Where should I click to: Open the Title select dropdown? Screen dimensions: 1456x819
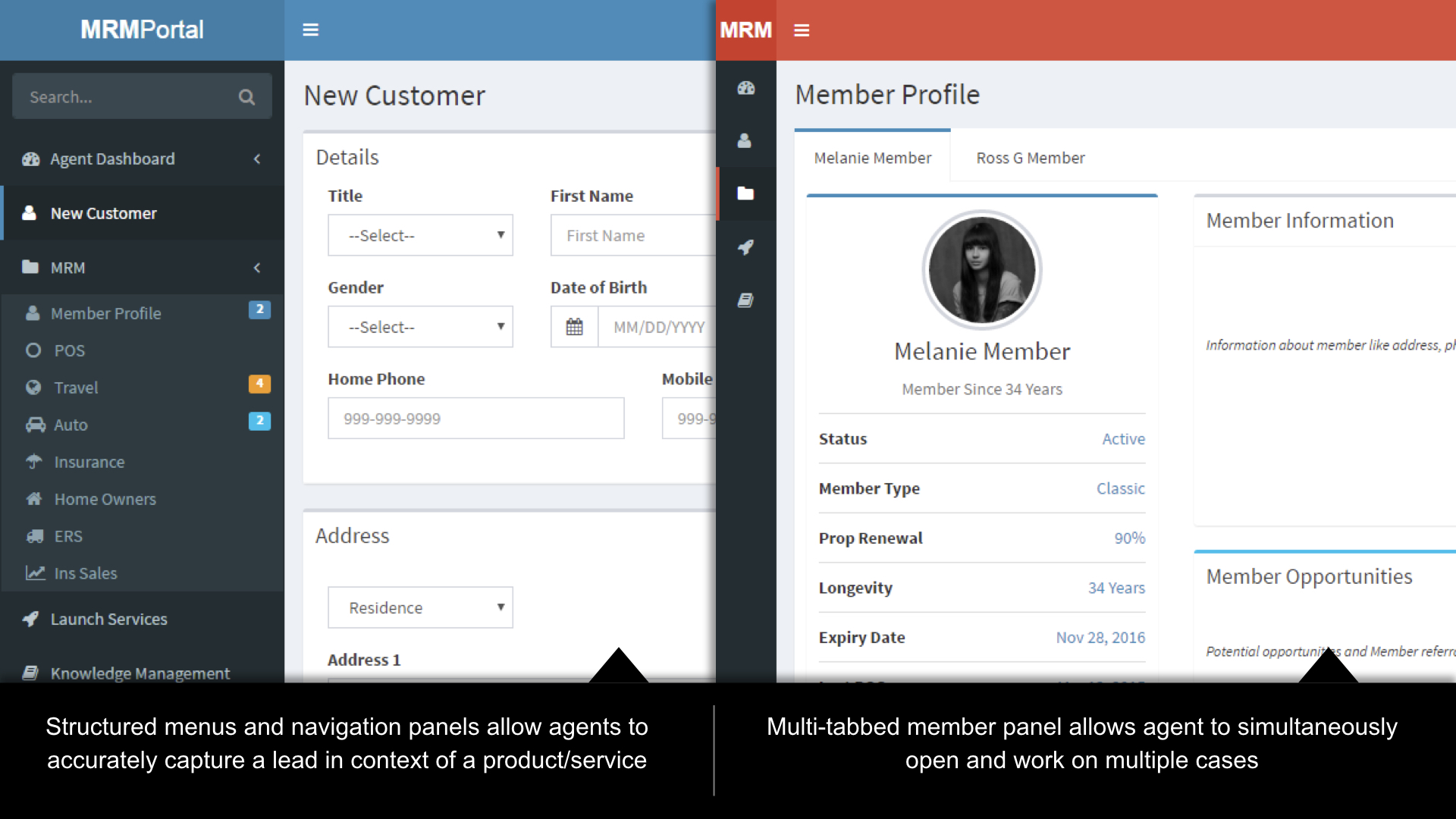click(420, 235)
